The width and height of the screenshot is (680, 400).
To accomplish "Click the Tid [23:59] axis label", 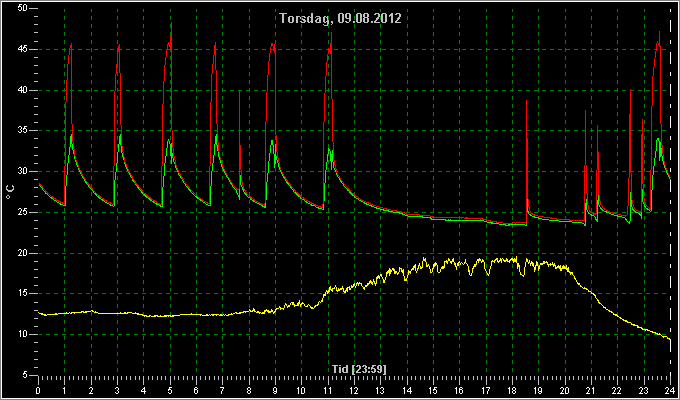I will [x=359, y=369].
